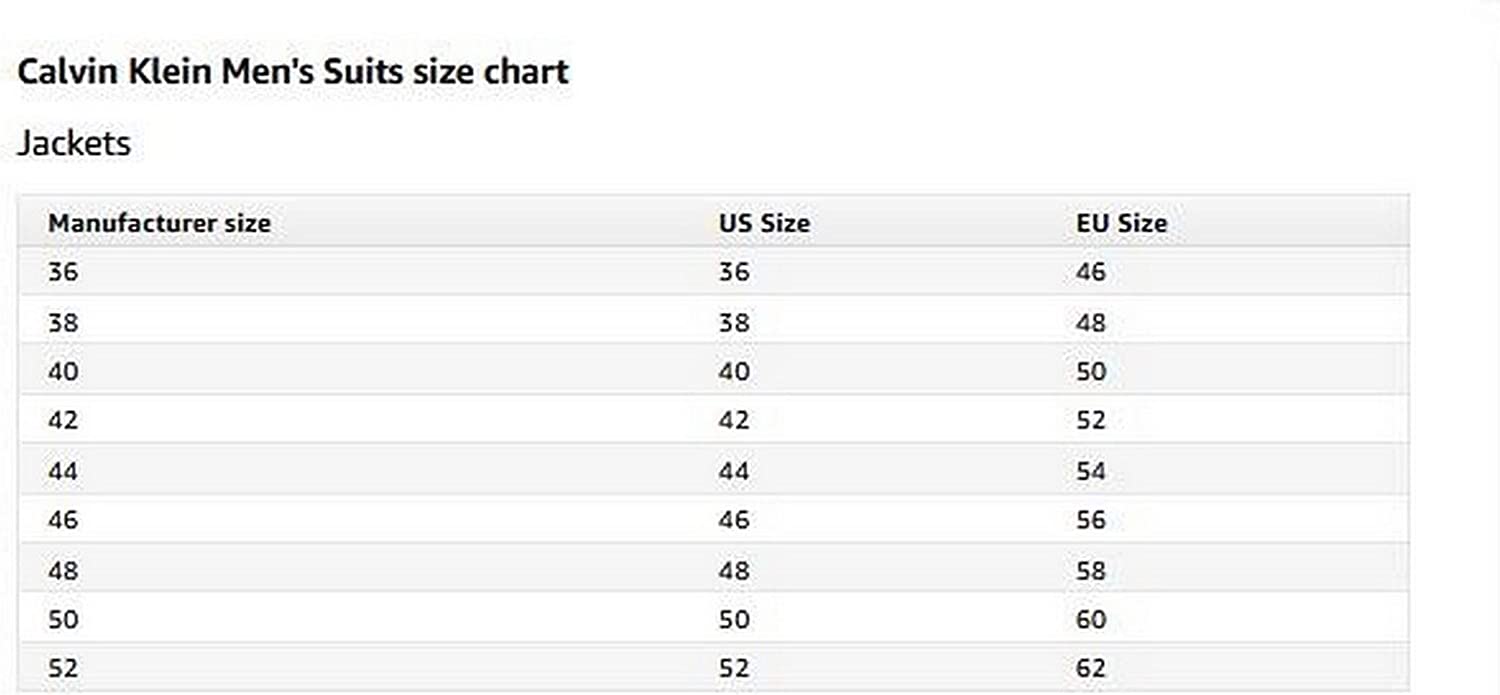1500x695 pixels.
Task: Click US size 38 in the middle column
Action: click(734, 323)
